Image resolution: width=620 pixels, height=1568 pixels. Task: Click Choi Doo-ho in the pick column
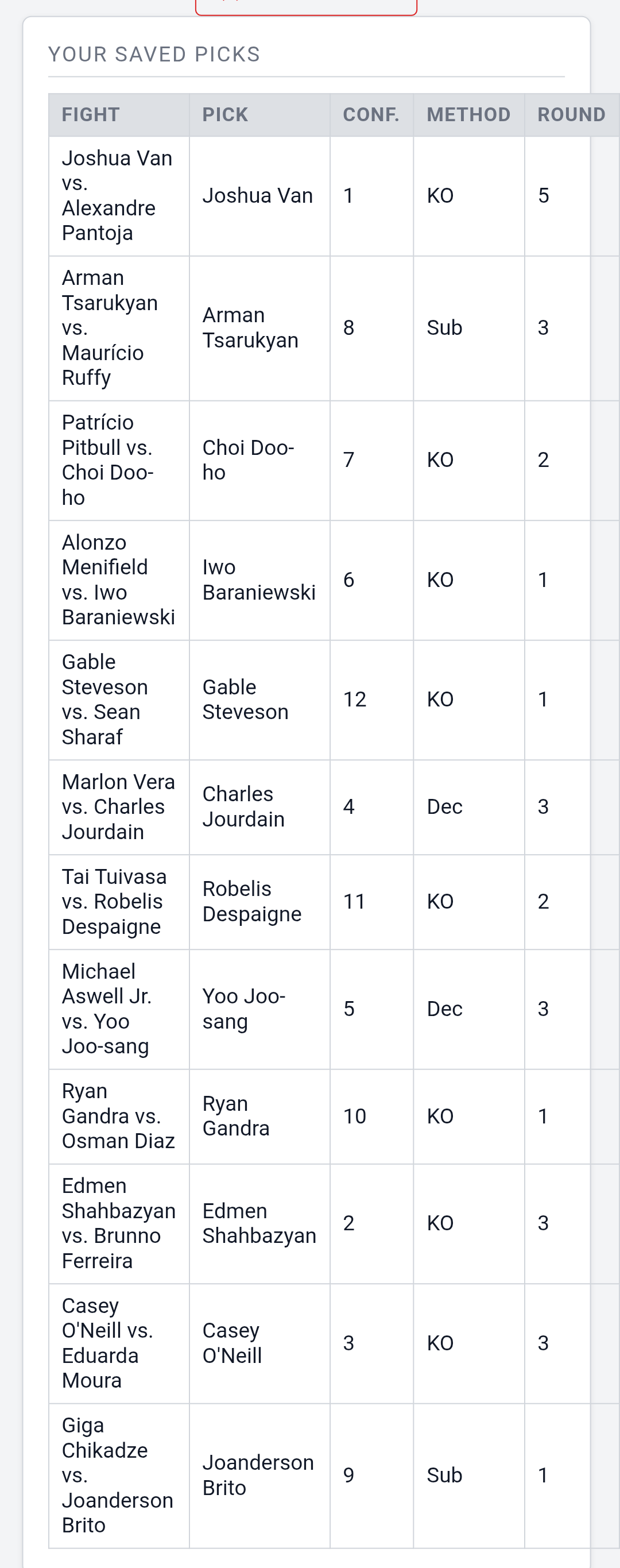(x=248, y=459)
